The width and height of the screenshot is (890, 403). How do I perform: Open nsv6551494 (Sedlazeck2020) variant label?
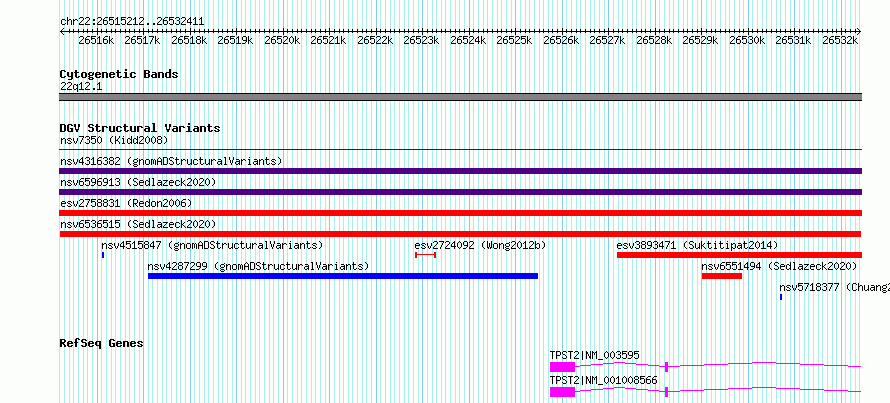pyautogui.click(x=779, y=266)
